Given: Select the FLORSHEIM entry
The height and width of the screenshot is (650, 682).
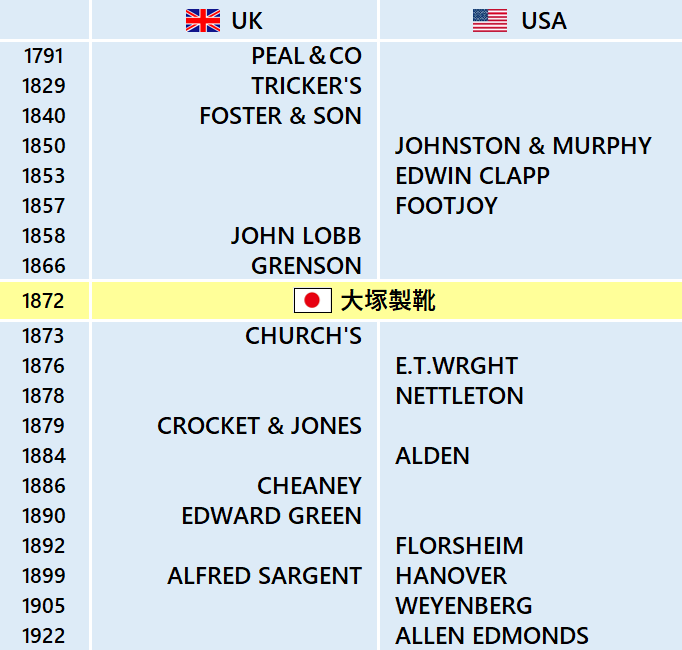Looking at the screenshot, I should pyautogui.click(x=459, y=546).
